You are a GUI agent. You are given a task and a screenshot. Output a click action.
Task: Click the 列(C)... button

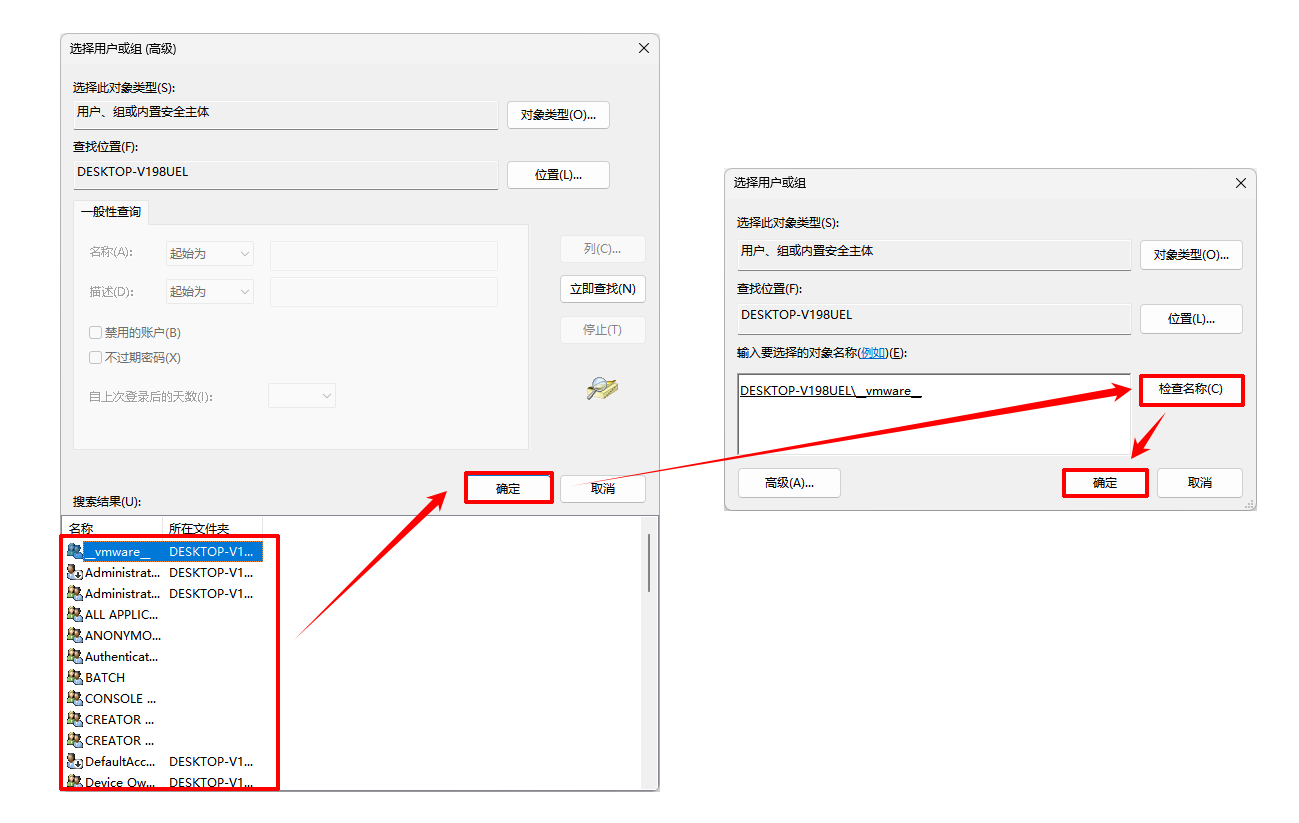coord(602,249)
